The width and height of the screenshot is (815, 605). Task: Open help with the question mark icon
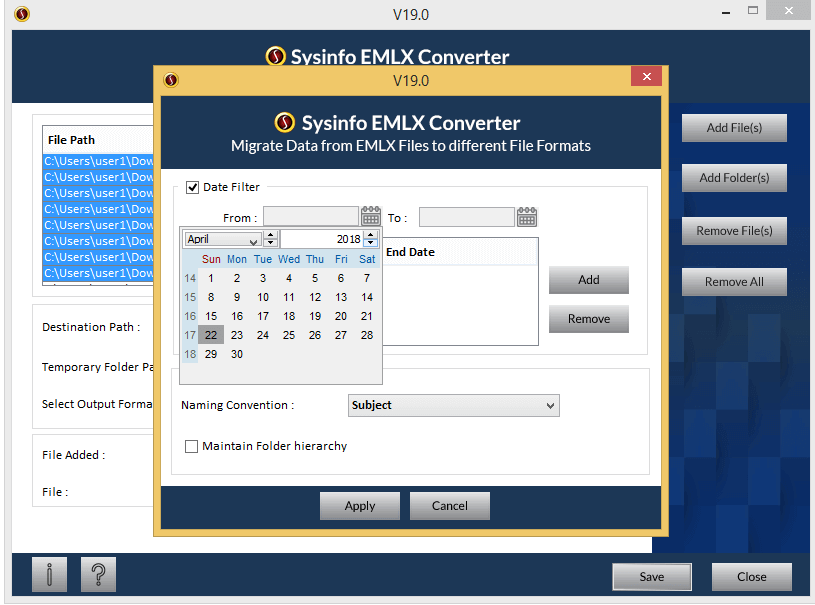coord(98,574)
